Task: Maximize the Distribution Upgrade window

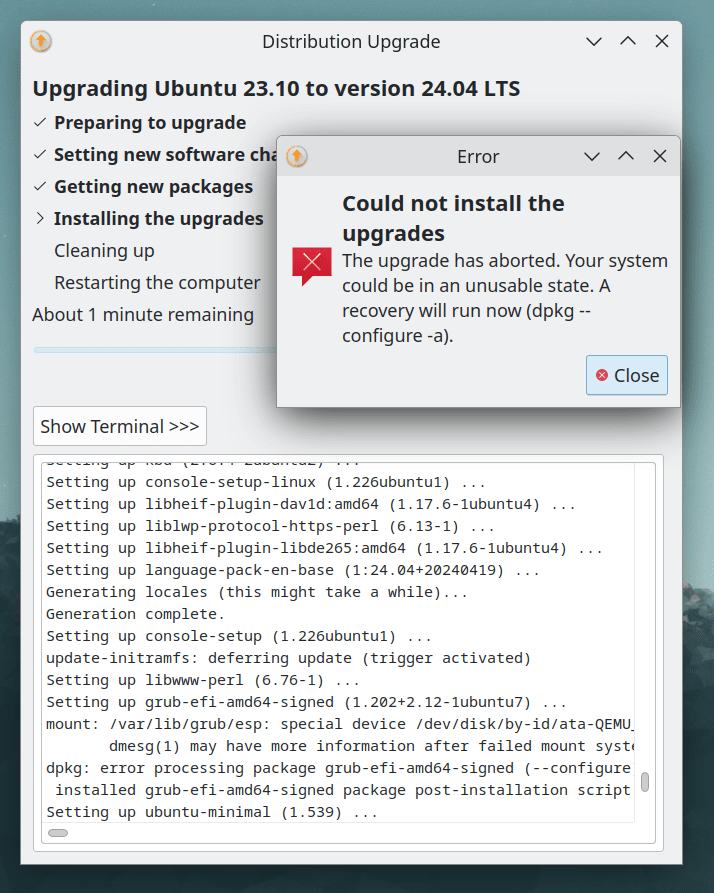Action: (x=628, y=42)
